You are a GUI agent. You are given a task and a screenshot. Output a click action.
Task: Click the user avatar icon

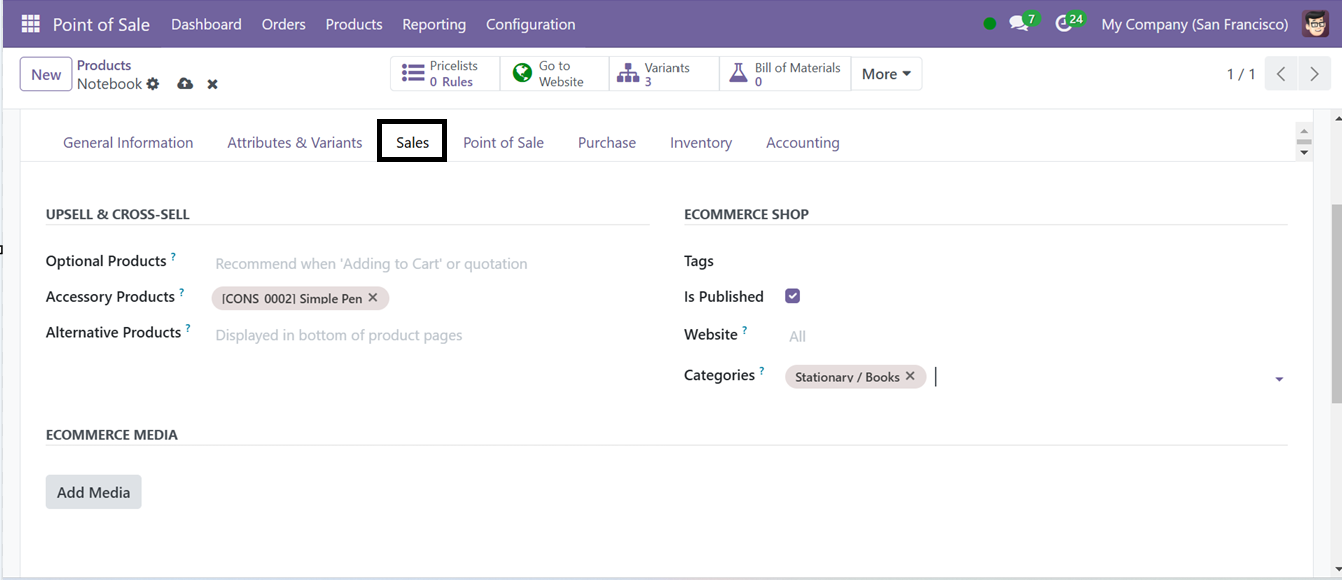click(1316, 24)
